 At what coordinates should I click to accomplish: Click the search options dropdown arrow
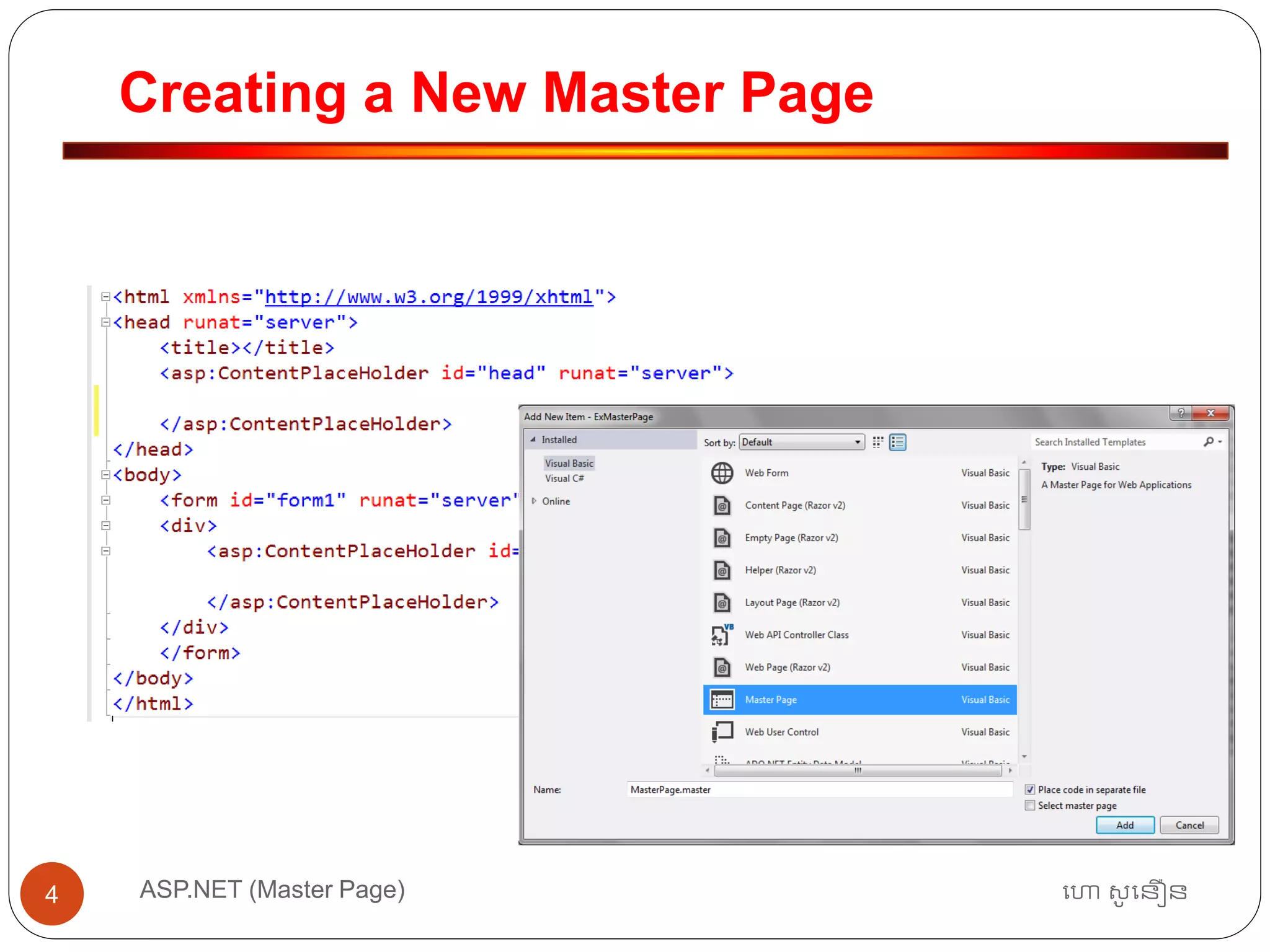(x=1220, y=442)
